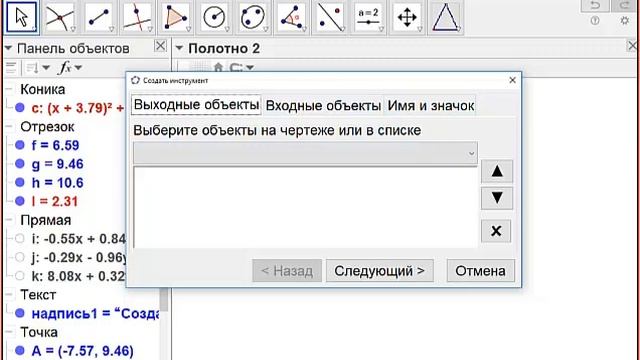Toggle visibility of segment f = 6.59
The height and width of the screenshot is (360, 640).
point(20,145)
